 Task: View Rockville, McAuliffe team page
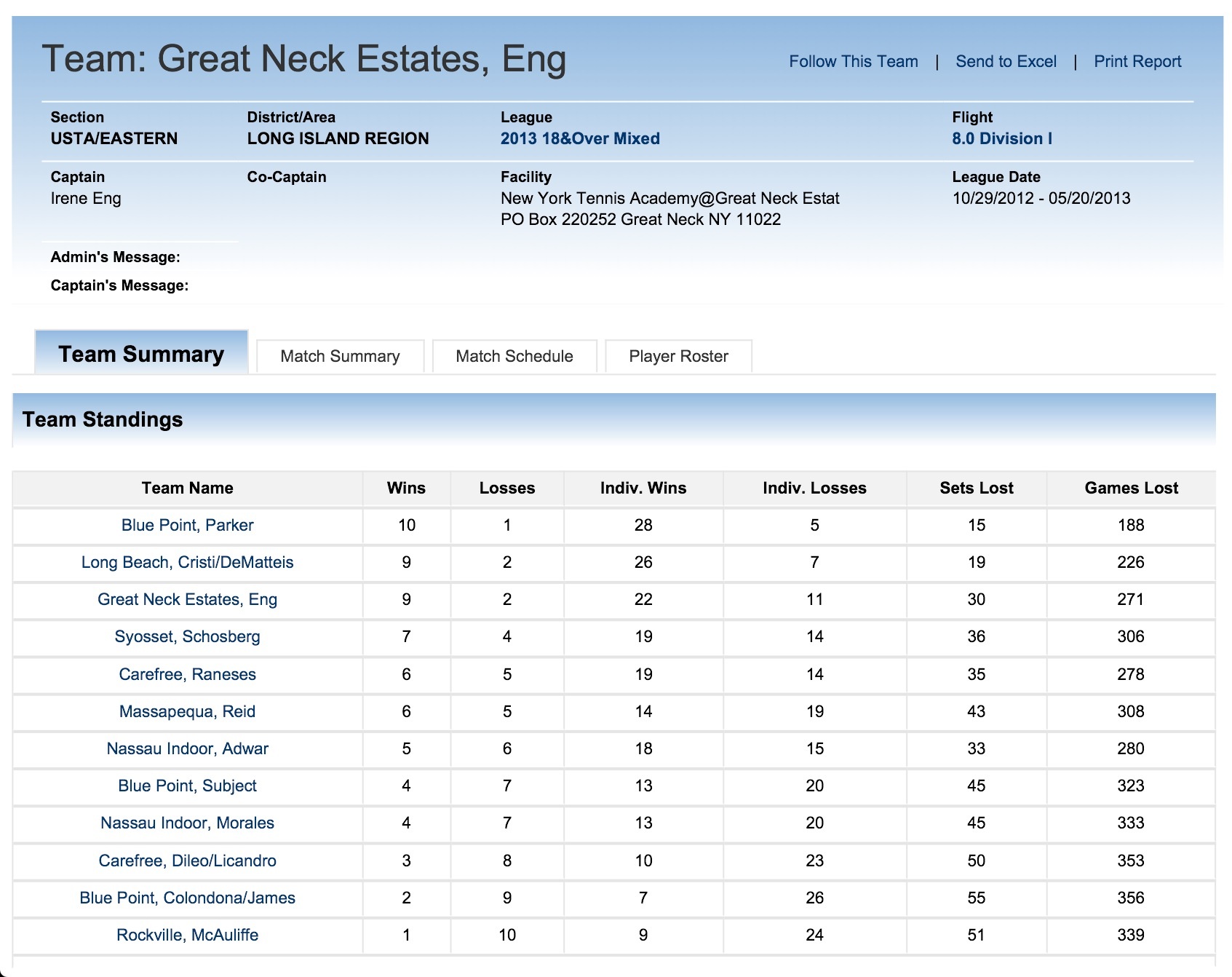(x=187, y=935)
